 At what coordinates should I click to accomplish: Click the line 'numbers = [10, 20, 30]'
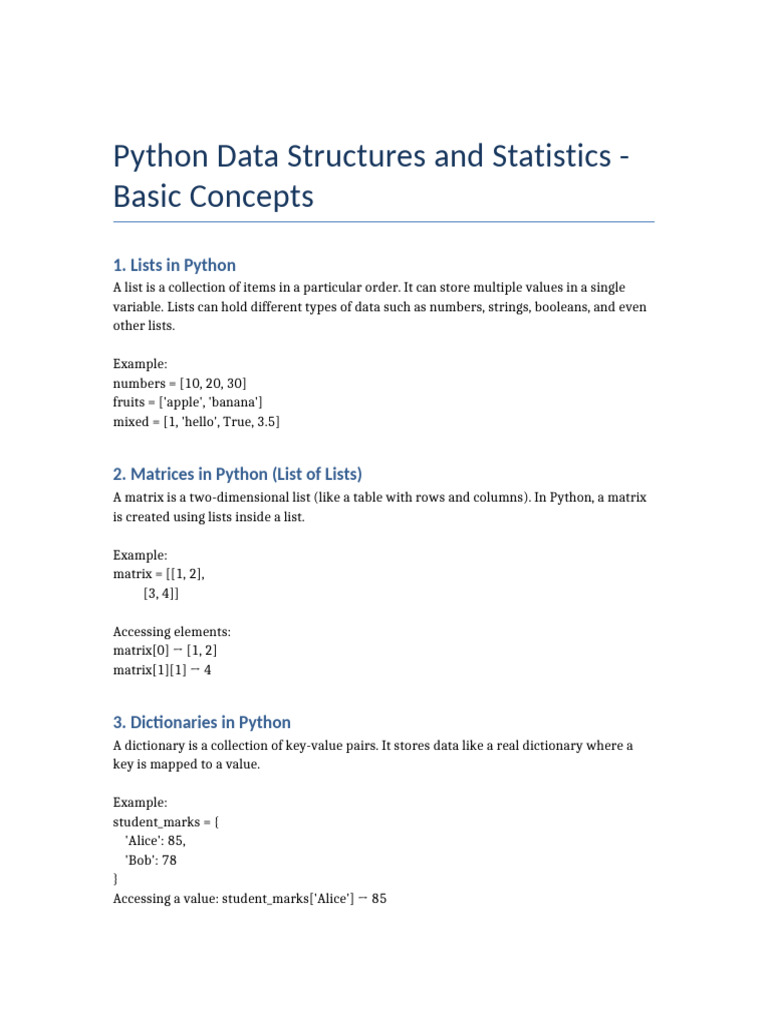pyautogui.click(x=180, y=383)
